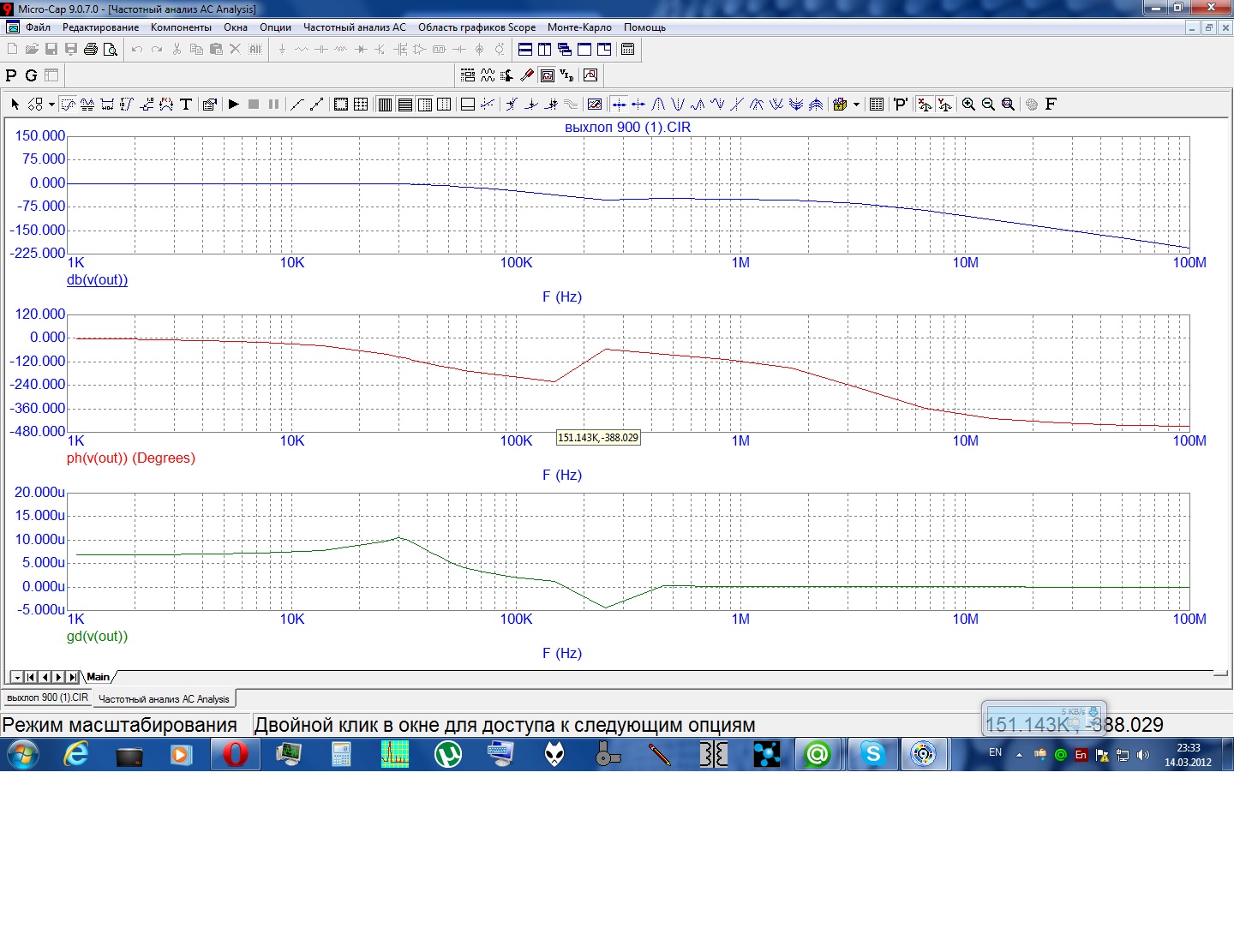Toggle the vertical axis grids button

pyautogui.click(x=385, y=105)
